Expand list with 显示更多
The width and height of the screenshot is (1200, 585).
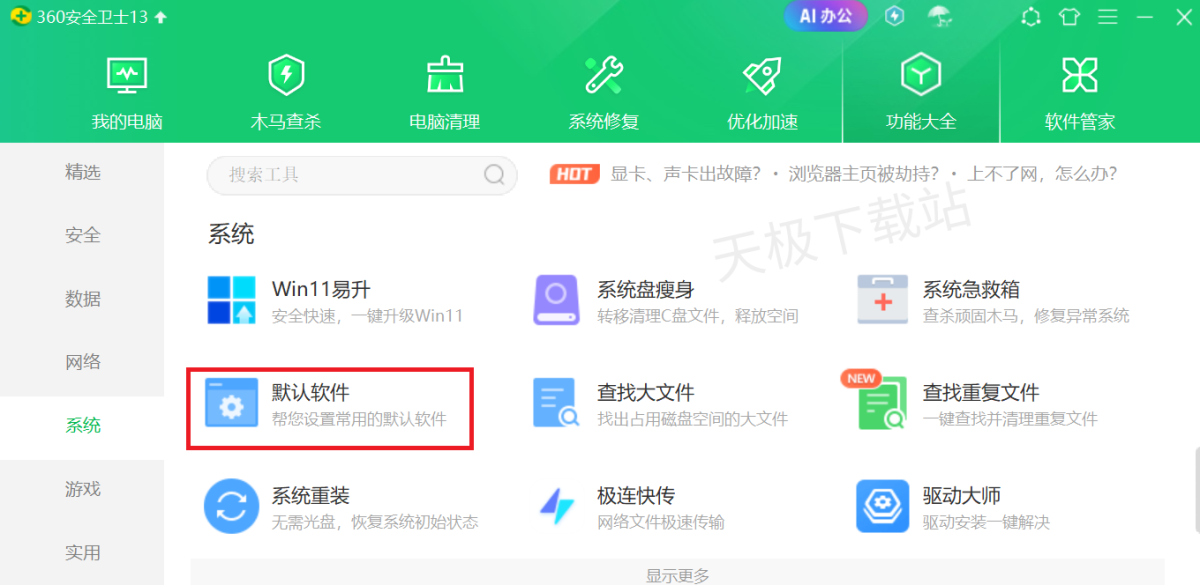(x=677, y=575)
